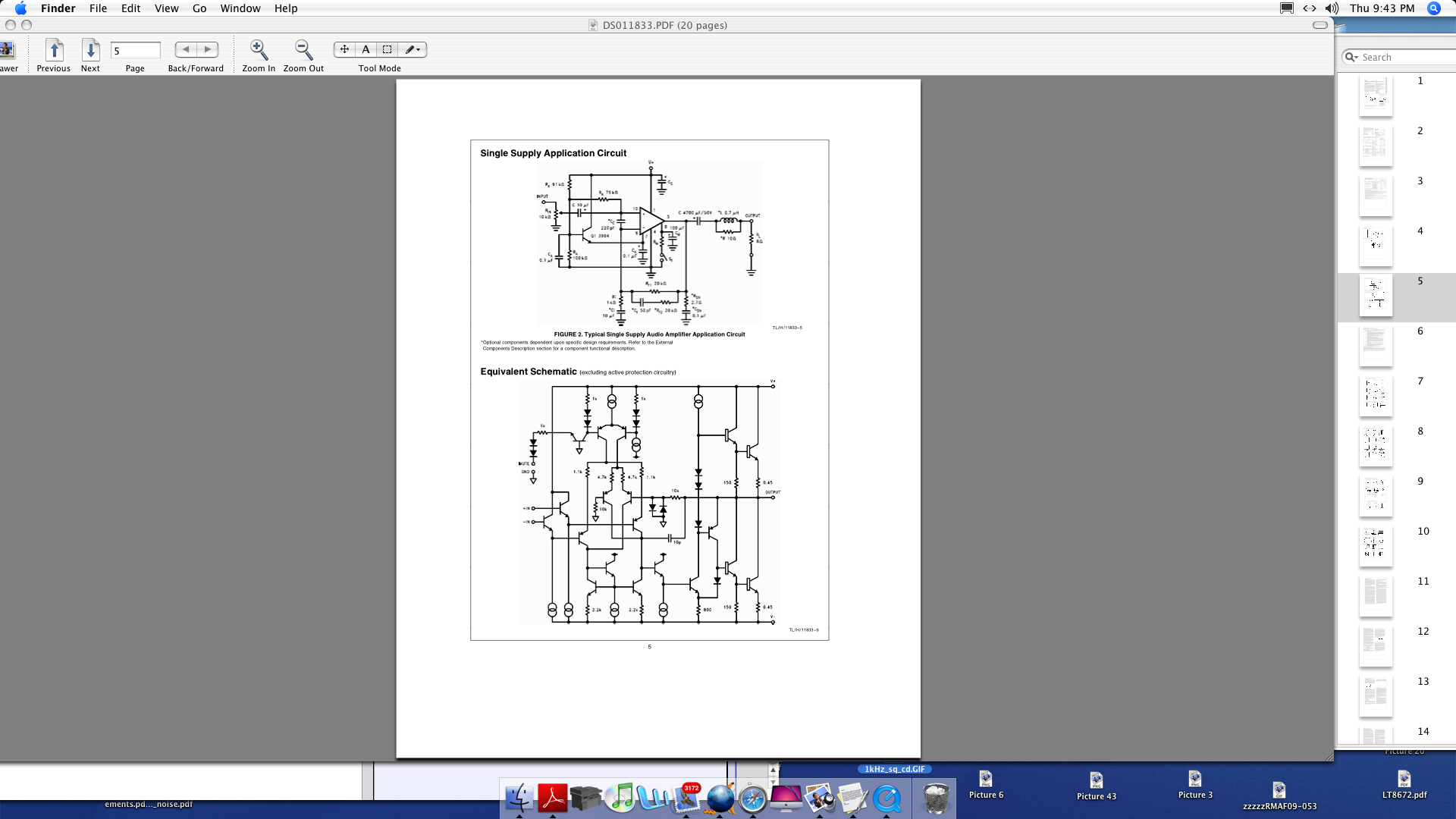Image resolution: width=1456 pixels, height=819 pixels.
Task: Toggle the Drawer button in the toolbar
Action: 7,50
